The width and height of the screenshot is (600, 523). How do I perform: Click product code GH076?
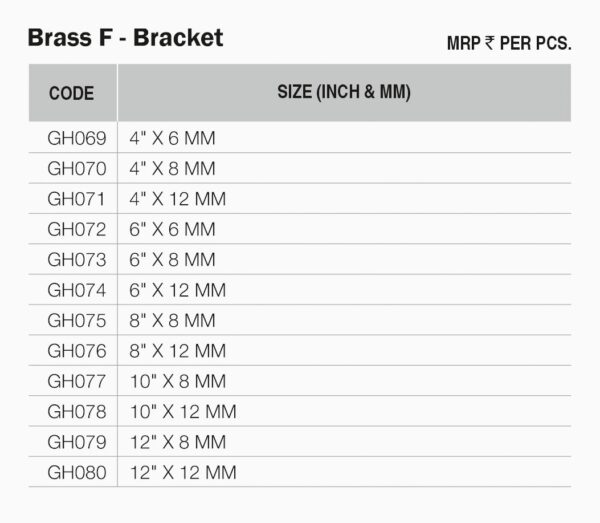click(x=76, y=351)
